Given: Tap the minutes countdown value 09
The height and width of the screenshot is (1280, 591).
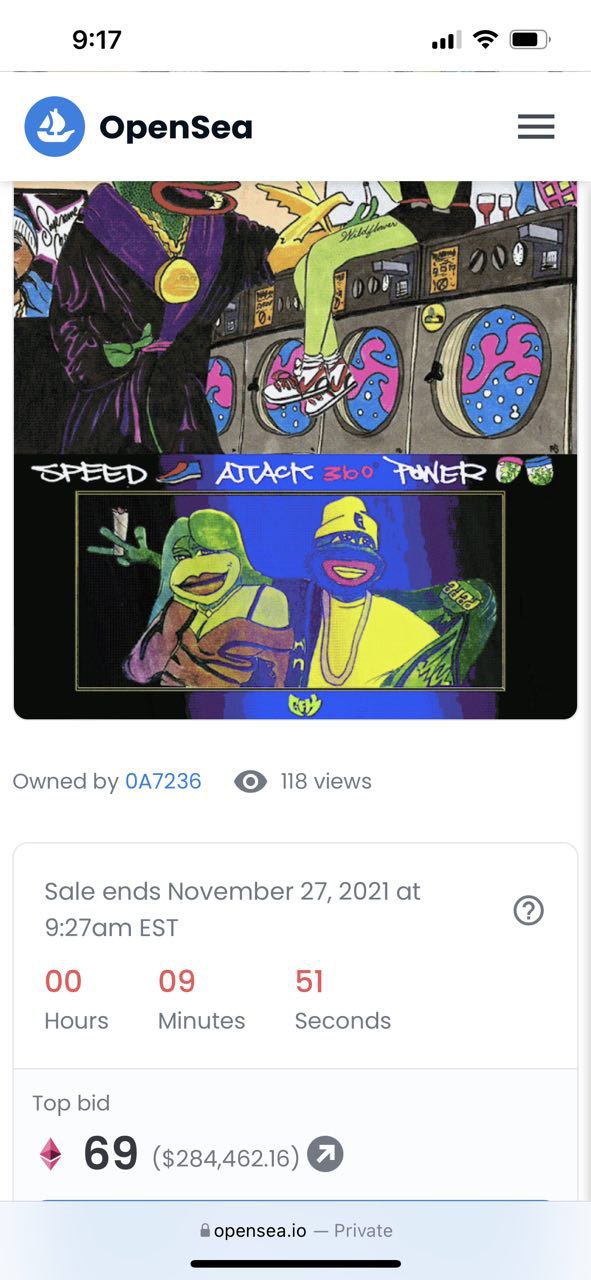Looking at the screenshot, I should click(x=177, y=981).
